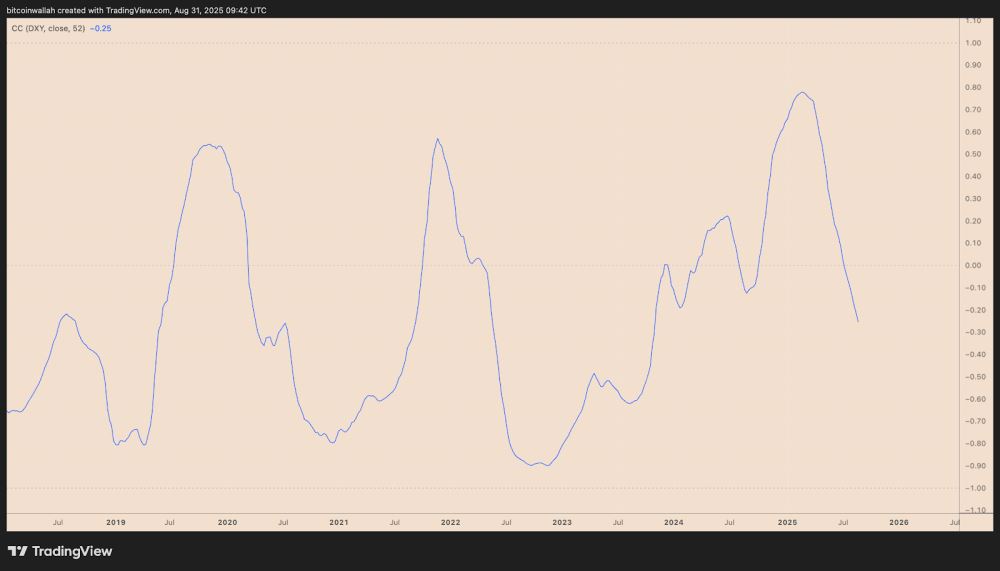The image size is (1000, 571).
Task: Click the 0.40 value on the price axis
Action: [x=973, y=177]
